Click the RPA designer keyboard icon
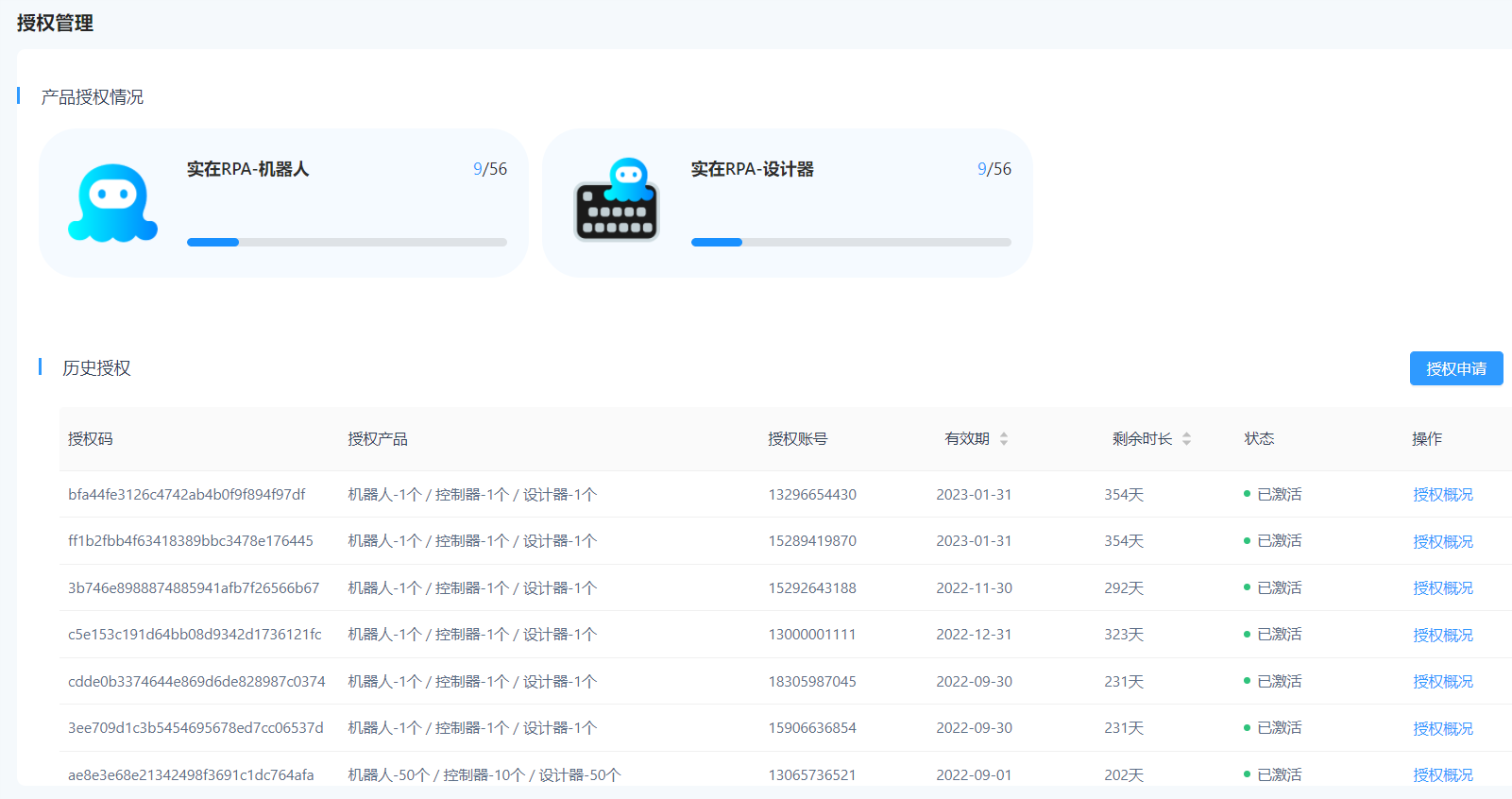 tap(617, 200)
